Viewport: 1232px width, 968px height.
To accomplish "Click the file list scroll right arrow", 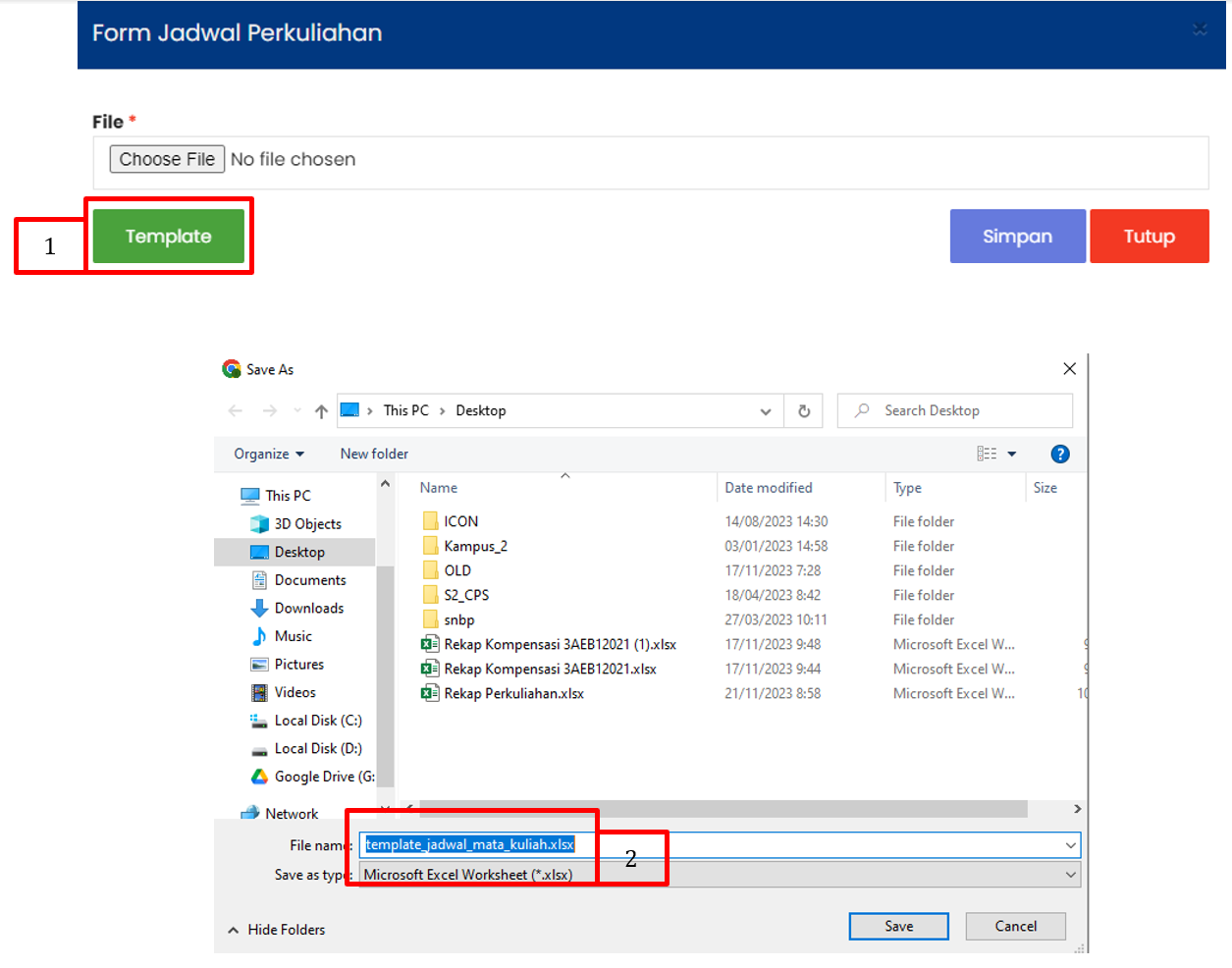I will click(1077, 809).
